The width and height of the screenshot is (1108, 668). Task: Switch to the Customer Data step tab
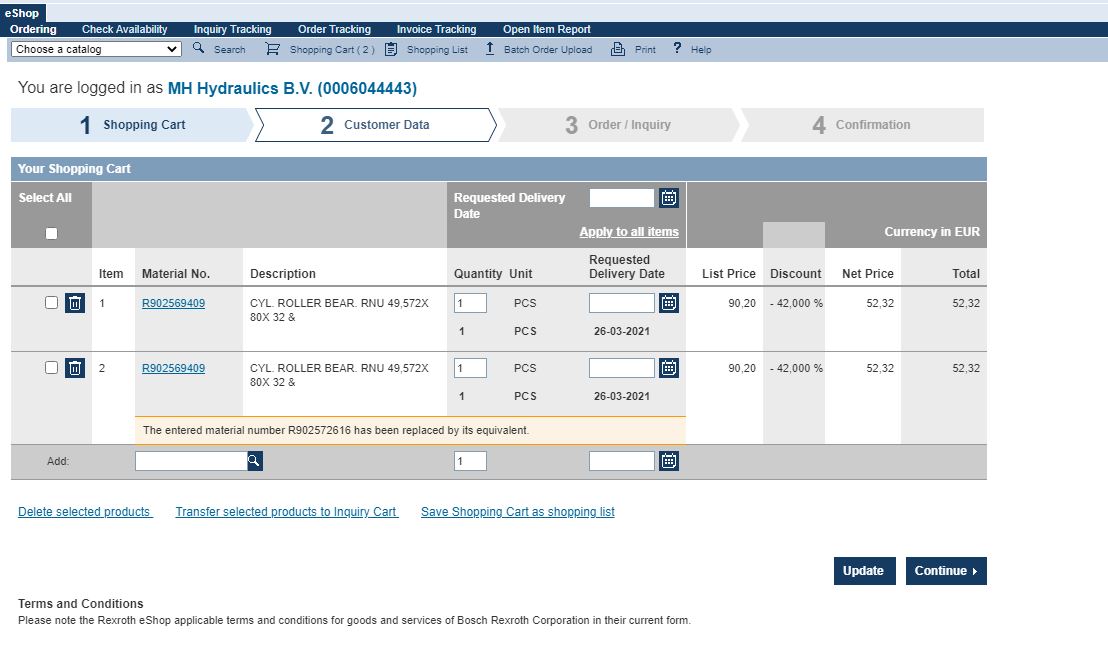click(376, 125)
